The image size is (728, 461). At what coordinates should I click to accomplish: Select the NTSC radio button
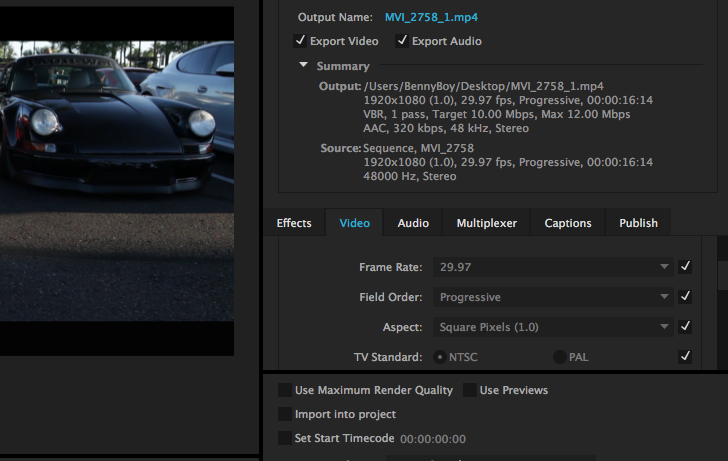[x=439, y=357]
